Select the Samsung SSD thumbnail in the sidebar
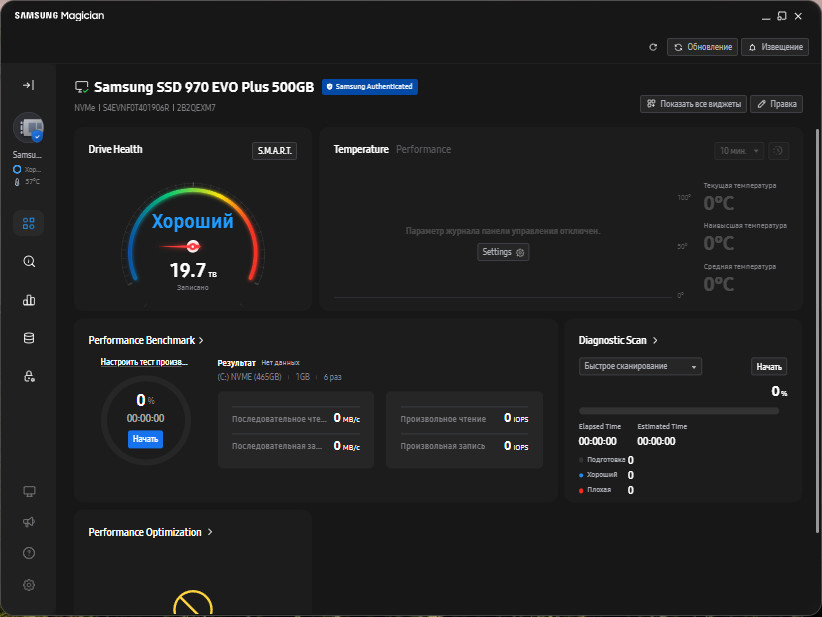This screenshot has width=822, height=617. coord(28,128)
